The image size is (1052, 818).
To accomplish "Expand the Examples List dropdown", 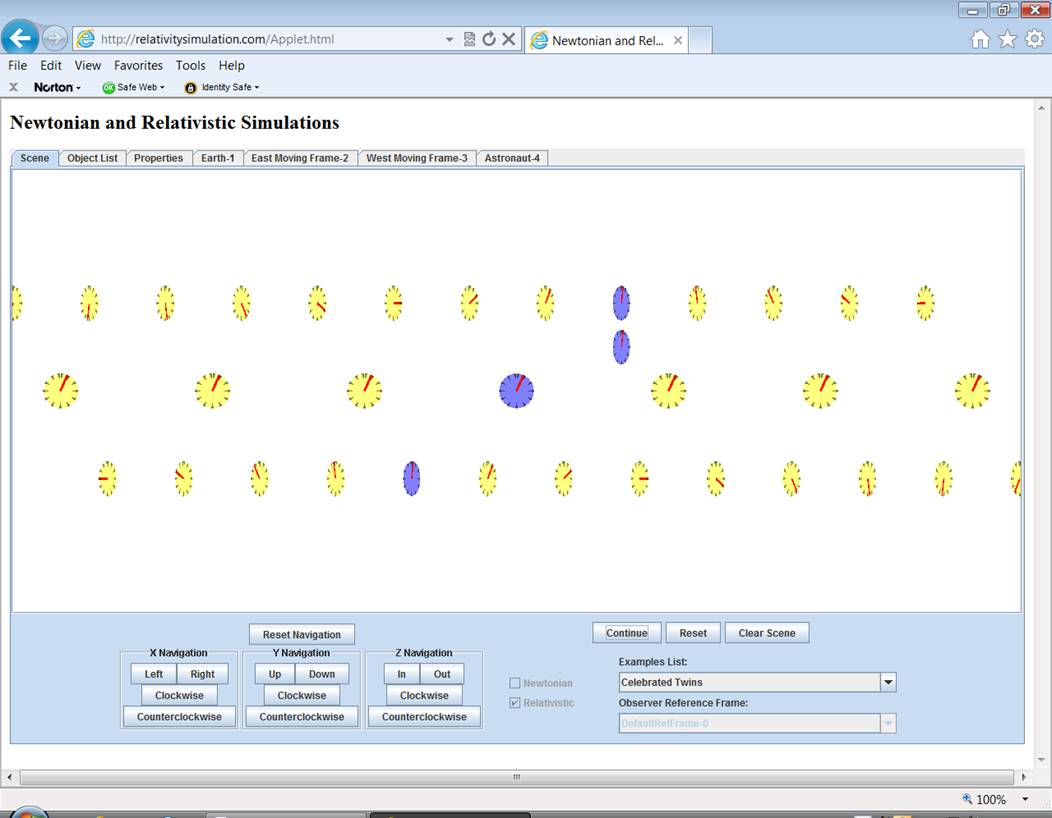I will (887, 682).
